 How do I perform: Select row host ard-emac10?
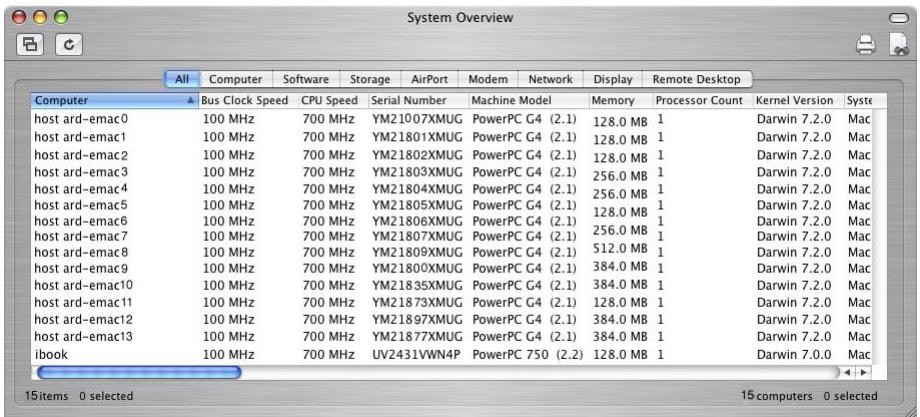coord(451,286)
